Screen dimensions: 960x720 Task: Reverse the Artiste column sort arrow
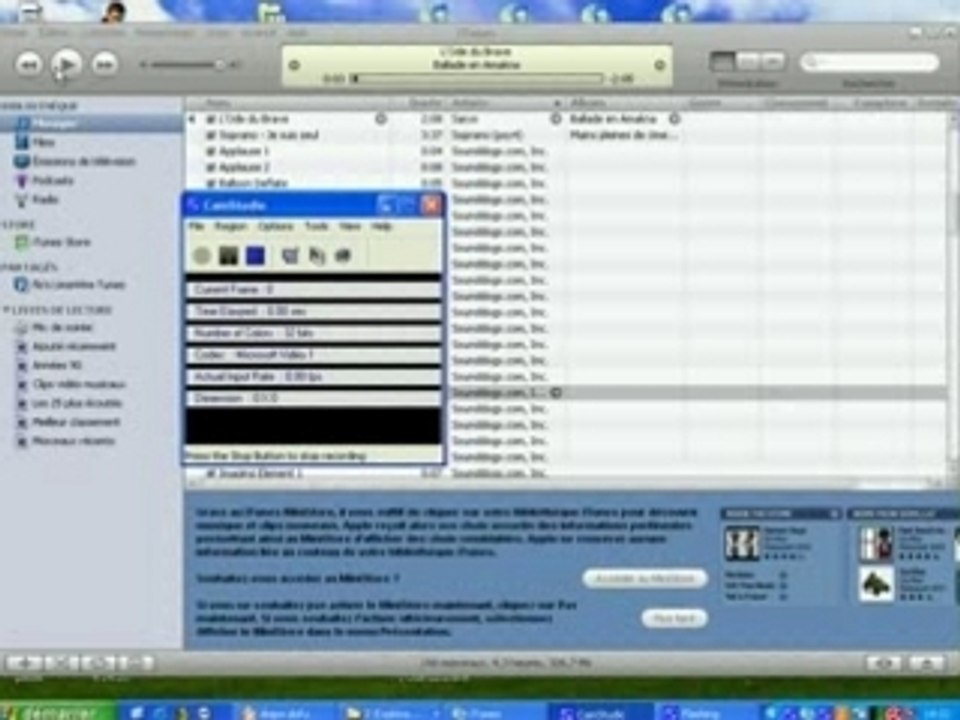pos(557,103)
